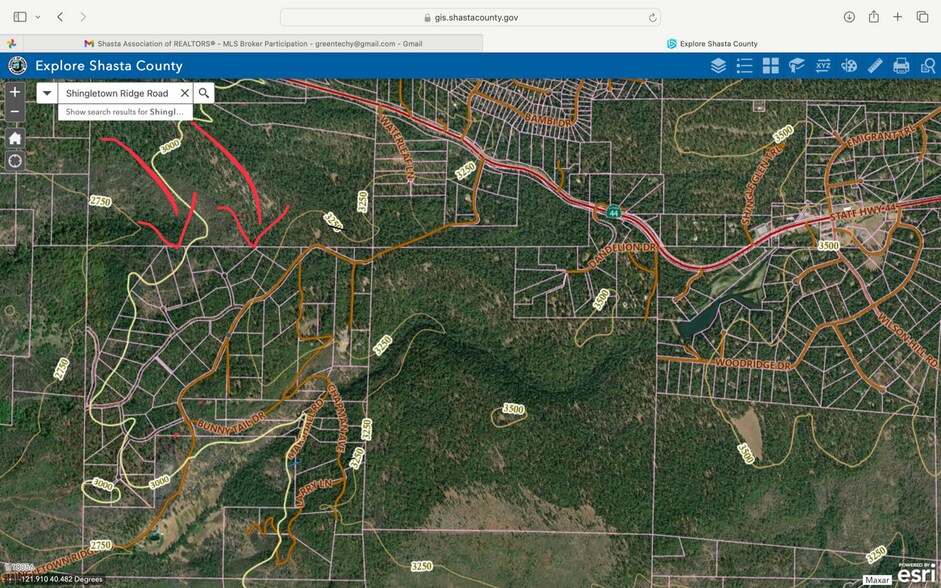Viewport: 941px width, 588px height.
Task: Open the search source dropdown arrow
Action: pos(47,92)
